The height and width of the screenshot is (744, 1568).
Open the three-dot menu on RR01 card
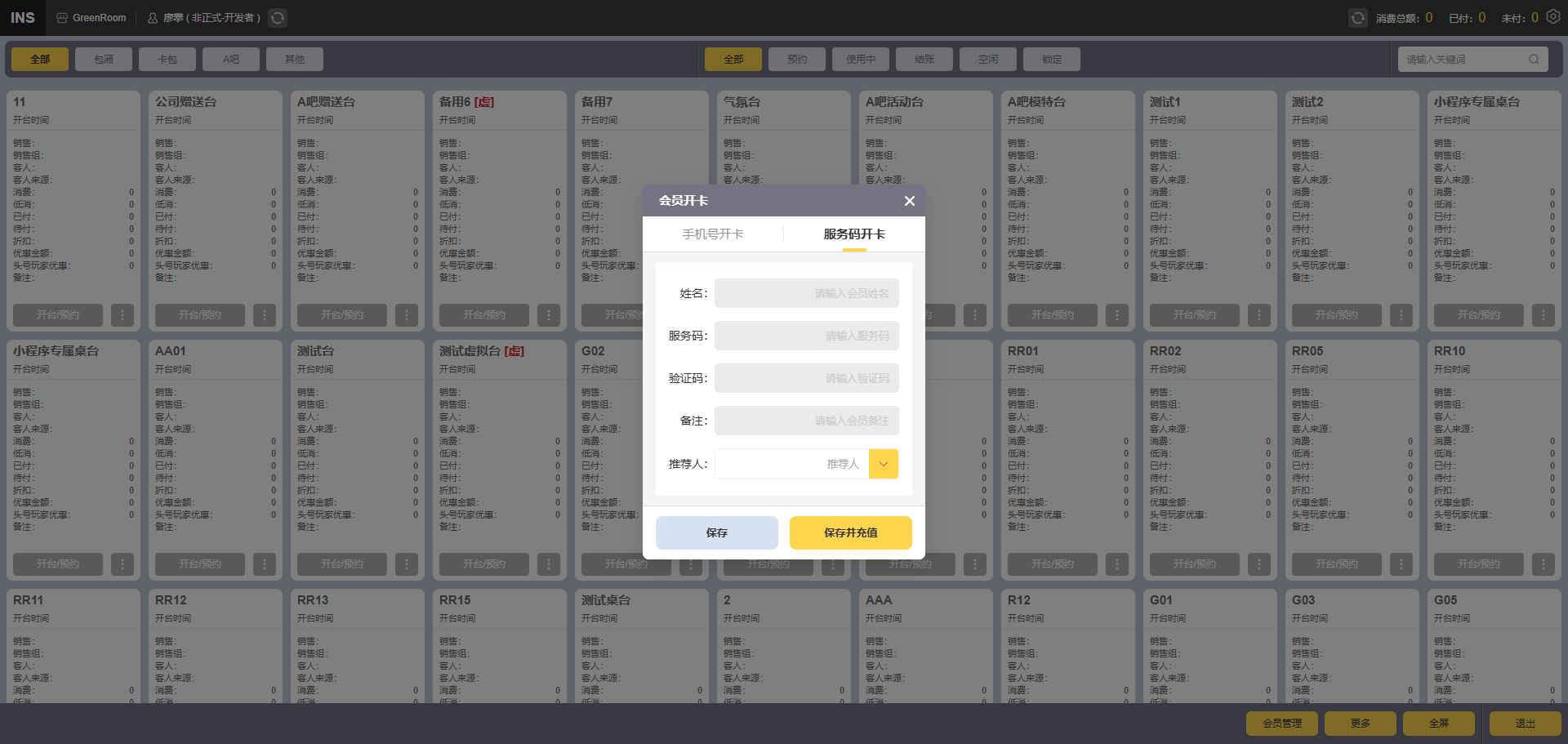[x=1117, y=564]
